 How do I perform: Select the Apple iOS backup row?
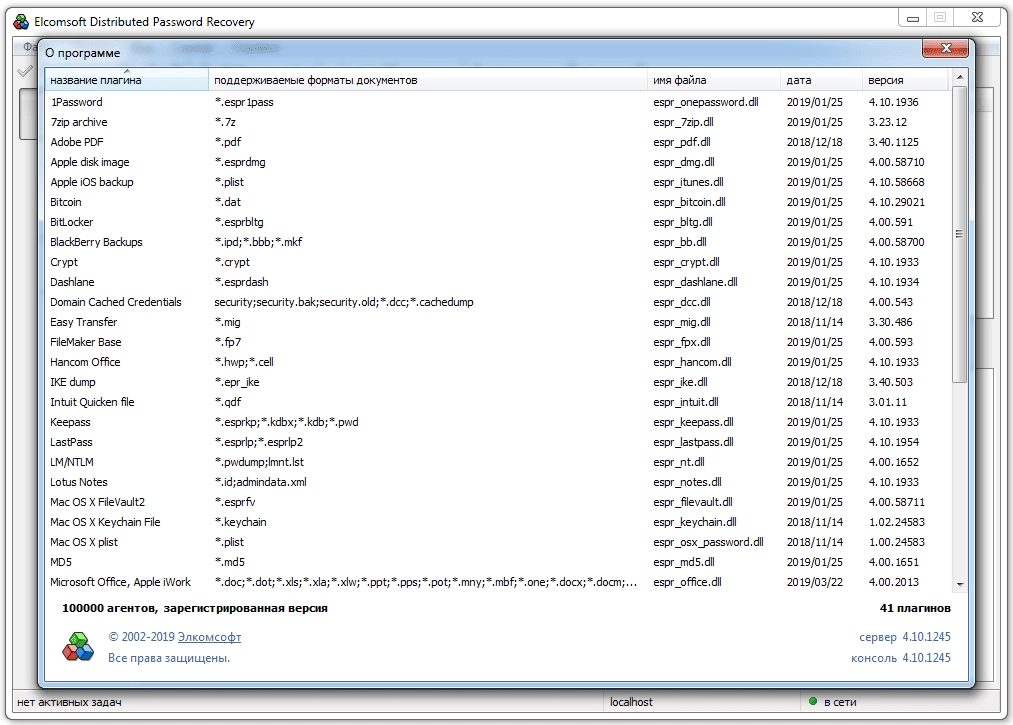[x=497, y=182]
